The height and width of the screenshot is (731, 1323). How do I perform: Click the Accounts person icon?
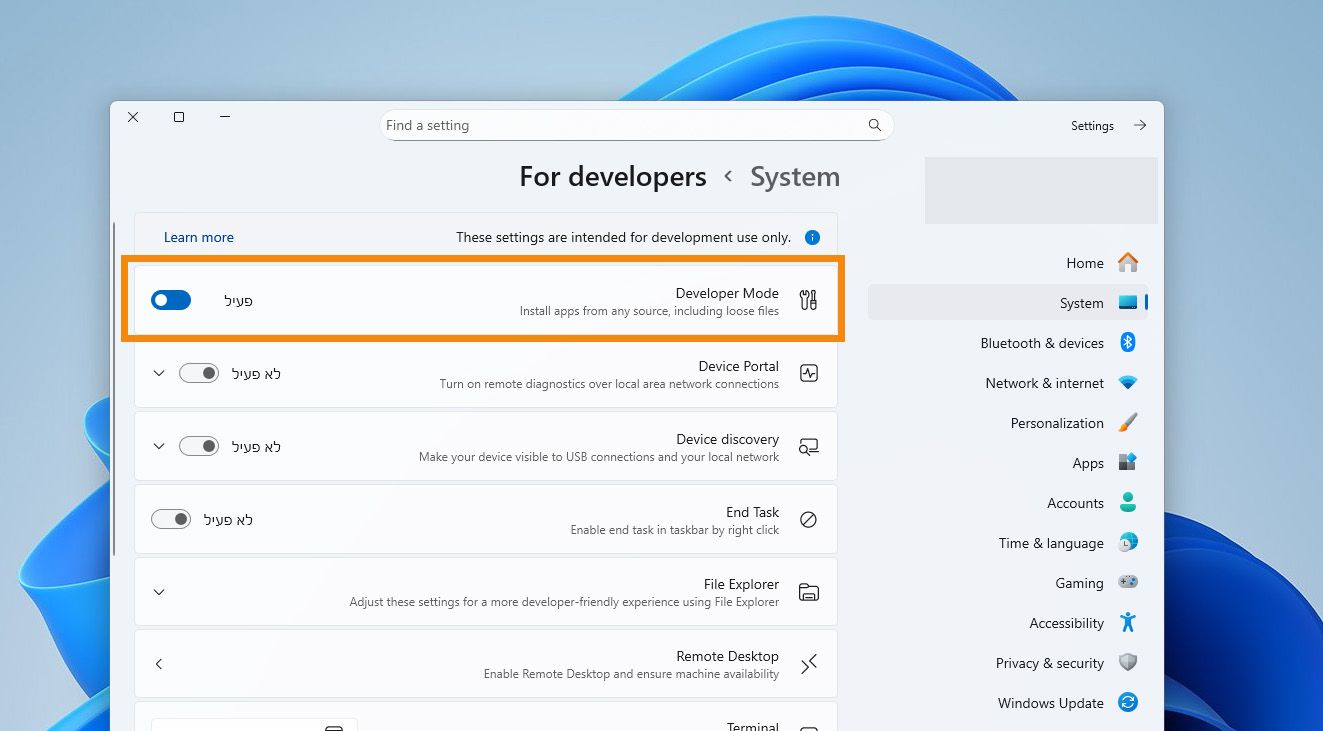1128,503
